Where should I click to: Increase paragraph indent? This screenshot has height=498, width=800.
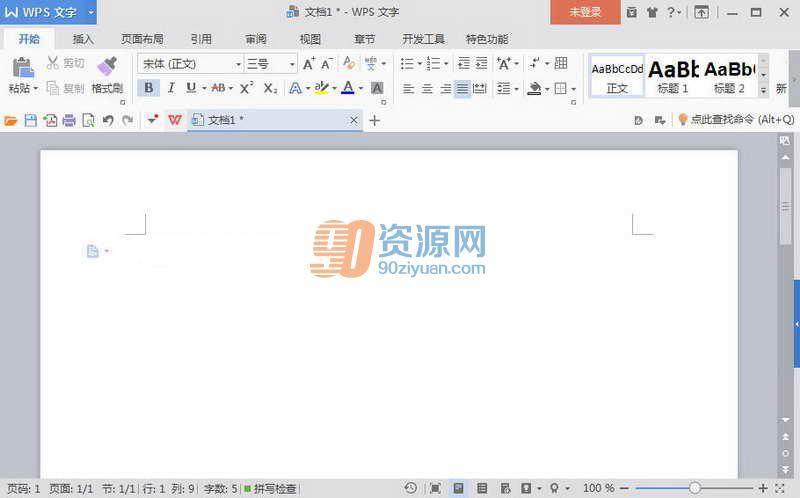(482, 63)
